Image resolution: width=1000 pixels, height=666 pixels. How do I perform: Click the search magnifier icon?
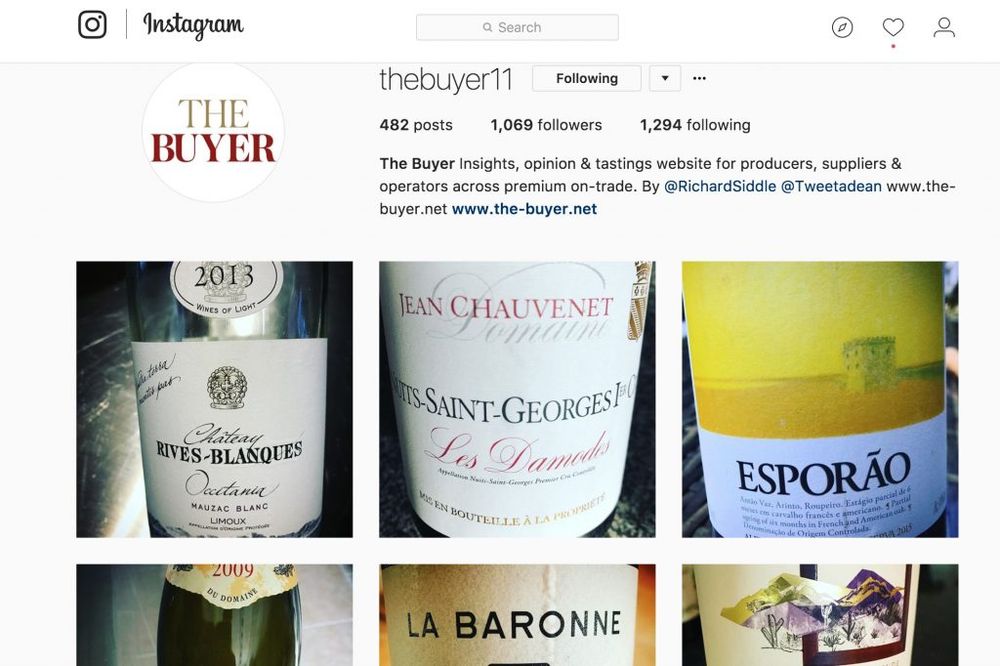click(x=487, y=27)
